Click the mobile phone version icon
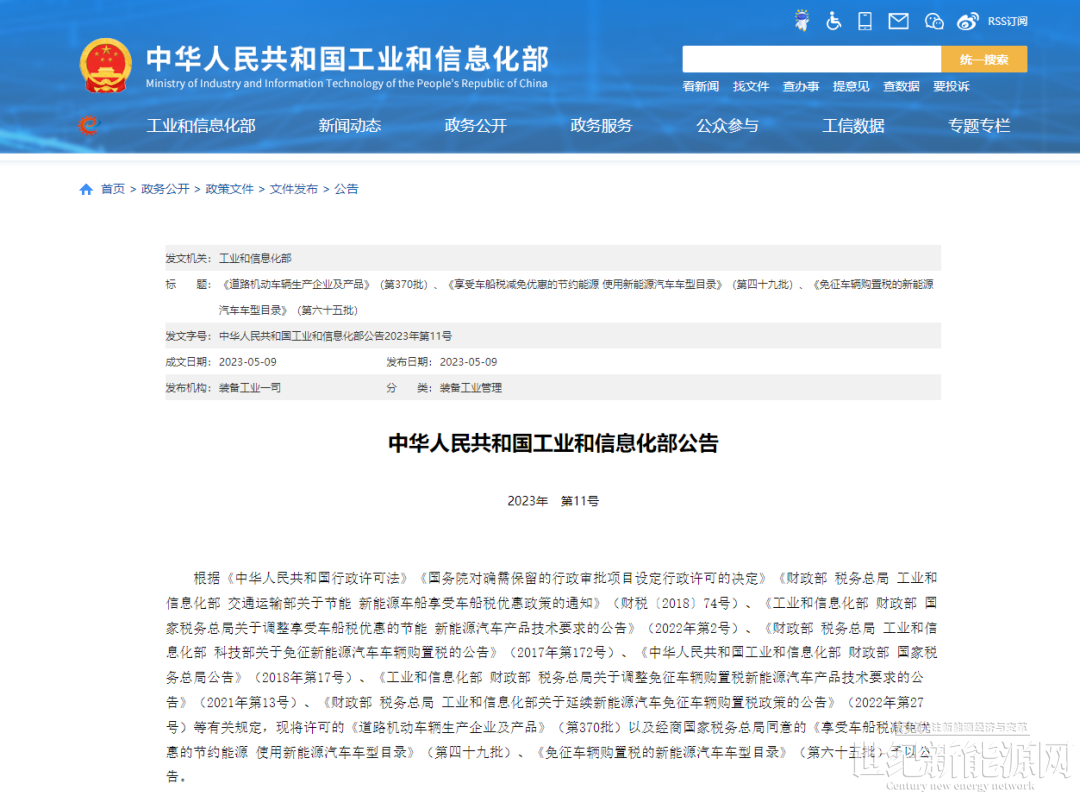This screenshot has height=796, width=1080. point(866,20)
